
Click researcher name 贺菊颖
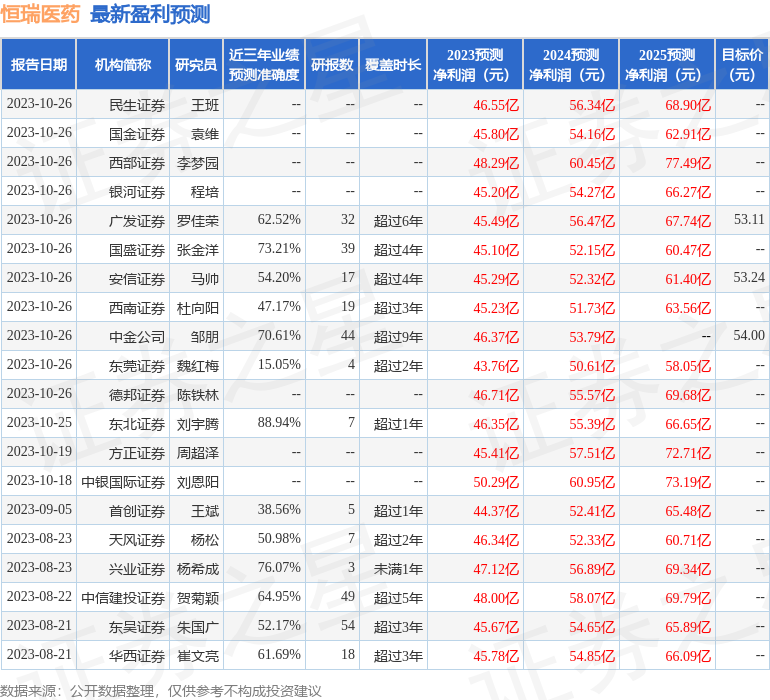(x=198, y=598)
